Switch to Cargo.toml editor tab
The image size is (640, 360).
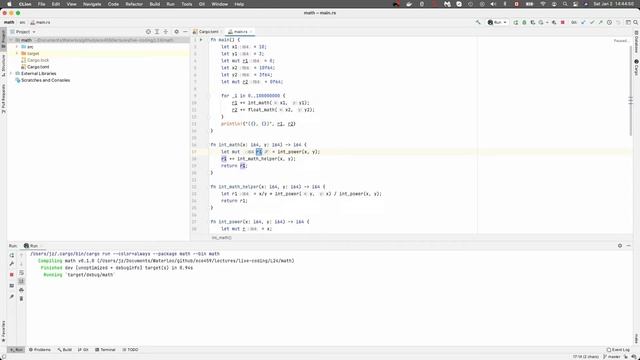tap(206, 31)
